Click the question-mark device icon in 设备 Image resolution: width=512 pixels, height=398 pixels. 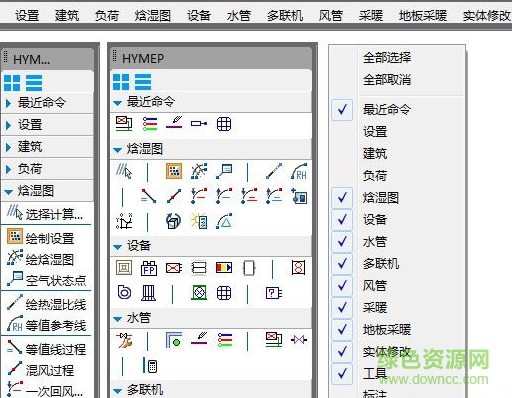(x=274, y=293)
